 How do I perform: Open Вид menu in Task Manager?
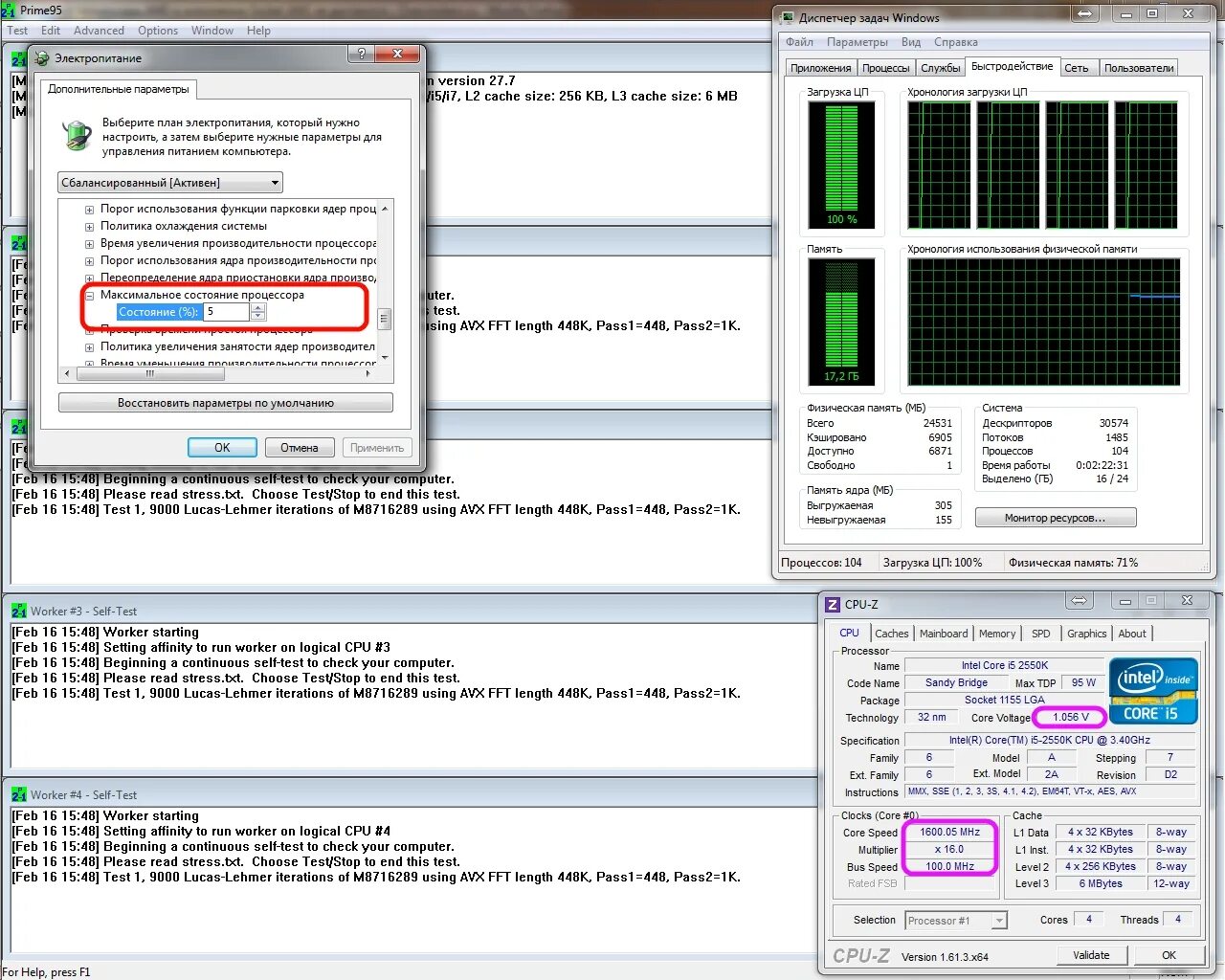(x=911, y=42)
